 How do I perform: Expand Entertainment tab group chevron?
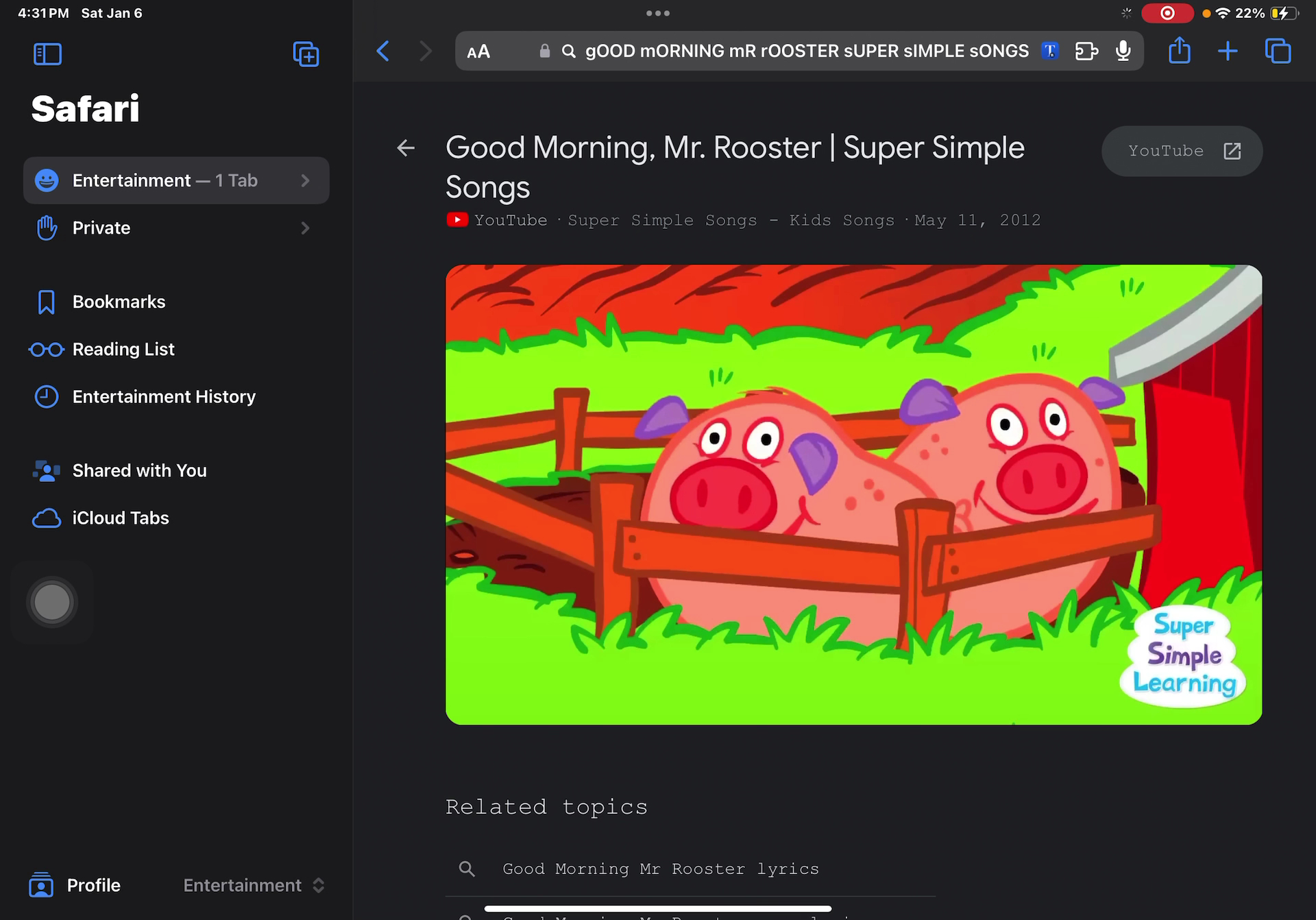click(306, 180)
